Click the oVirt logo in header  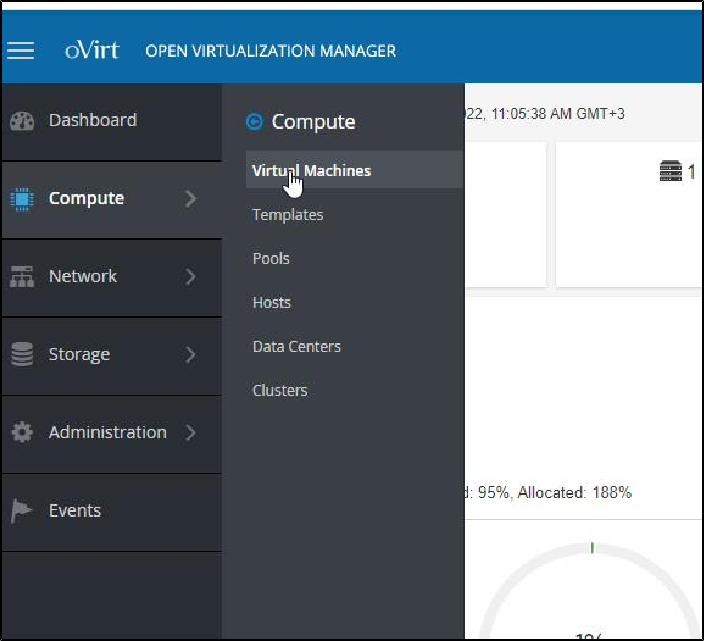[x=92, y=51]
